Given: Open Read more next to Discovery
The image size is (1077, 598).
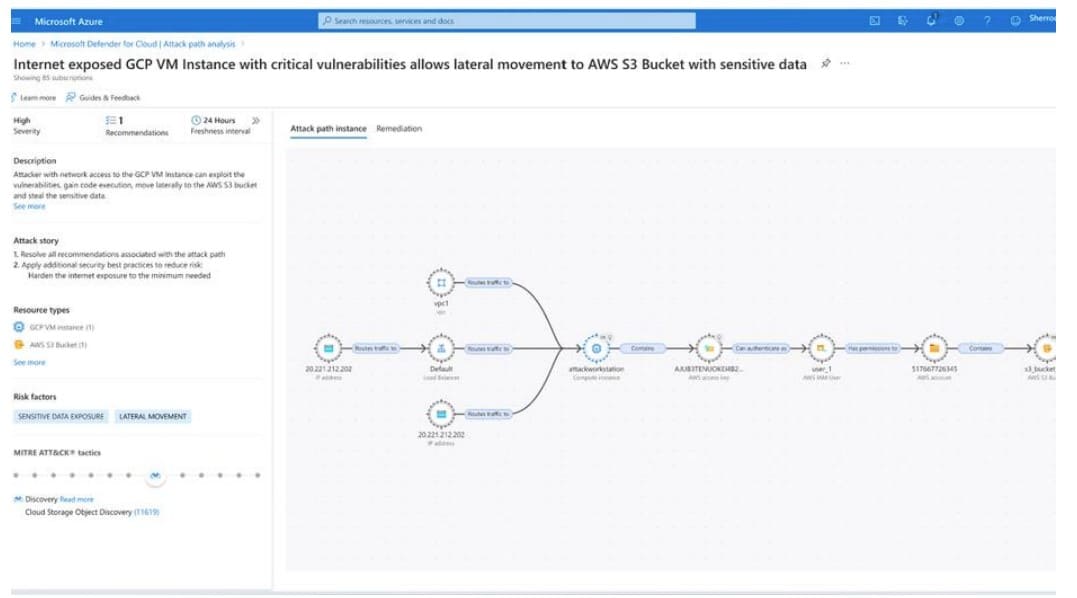Looking at the screenshot, I should tap(76, 500).
